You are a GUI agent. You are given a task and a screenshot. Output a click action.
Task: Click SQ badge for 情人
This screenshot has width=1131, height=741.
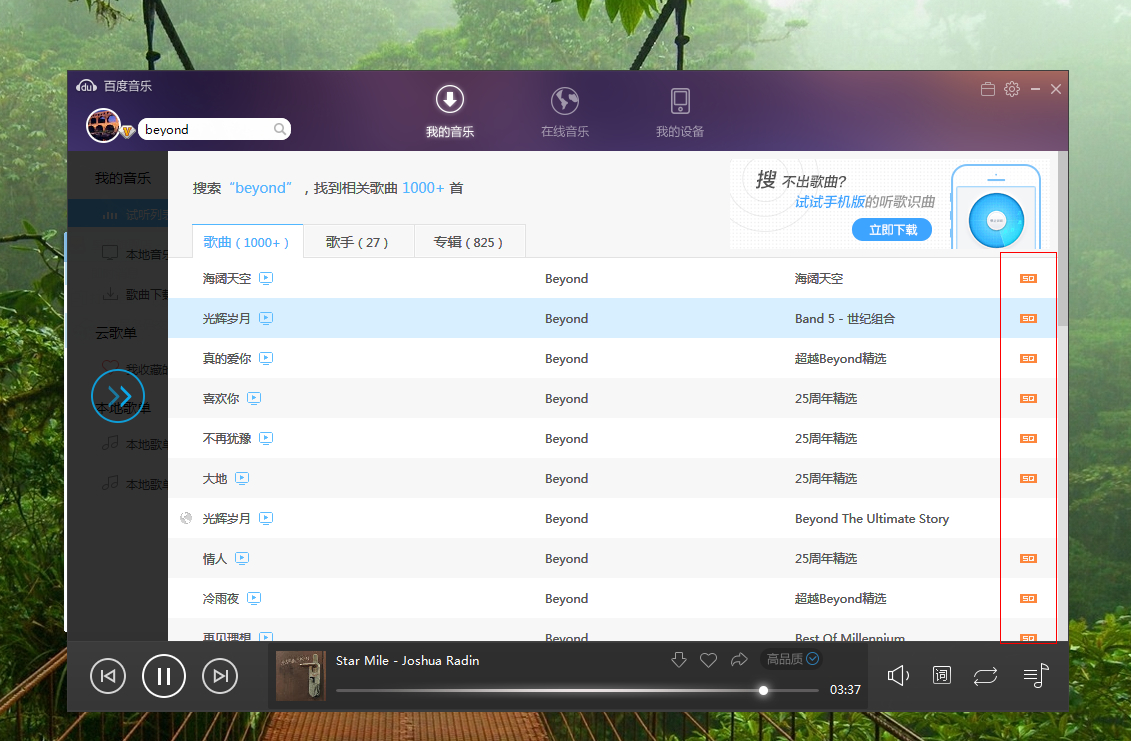1028,558
